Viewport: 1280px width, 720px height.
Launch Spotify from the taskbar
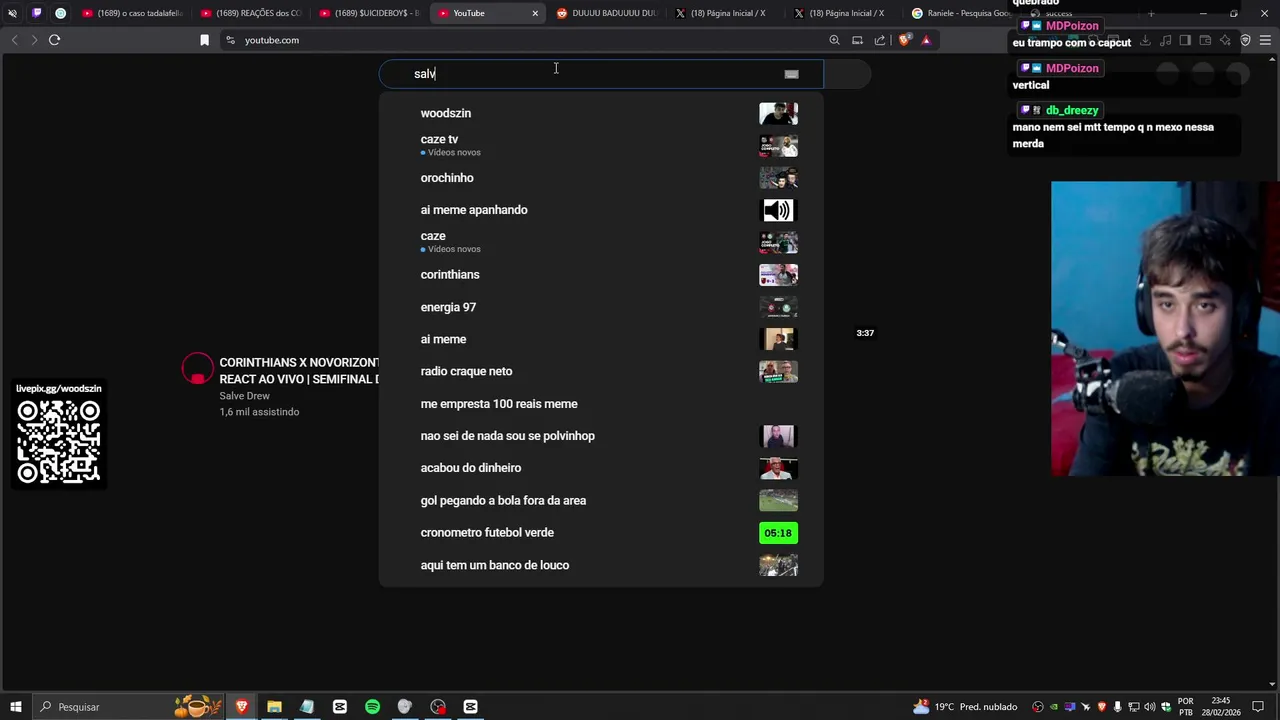(x=372, y=707)
